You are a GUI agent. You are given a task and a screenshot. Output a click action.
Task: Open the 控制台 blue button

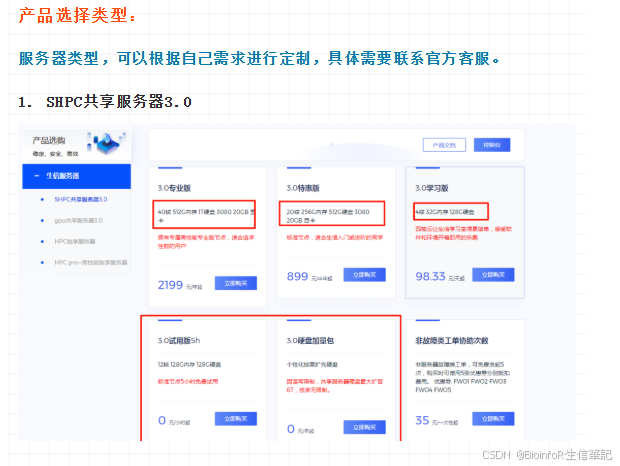point(492,145)
